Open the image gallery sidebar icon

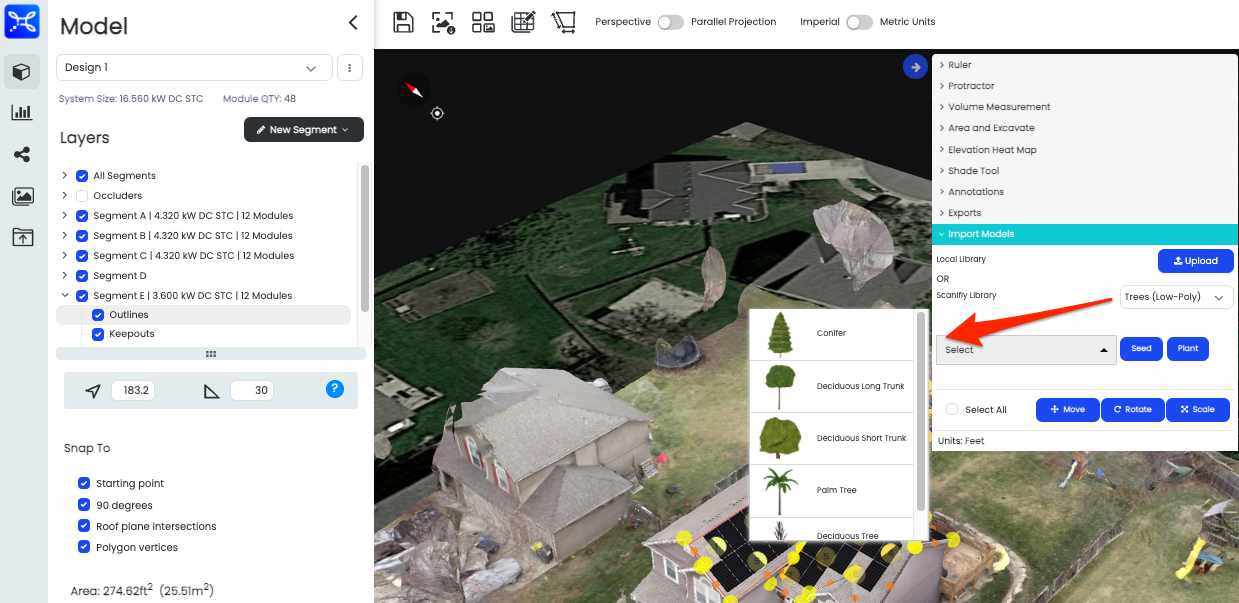click(x=22, y=196)
